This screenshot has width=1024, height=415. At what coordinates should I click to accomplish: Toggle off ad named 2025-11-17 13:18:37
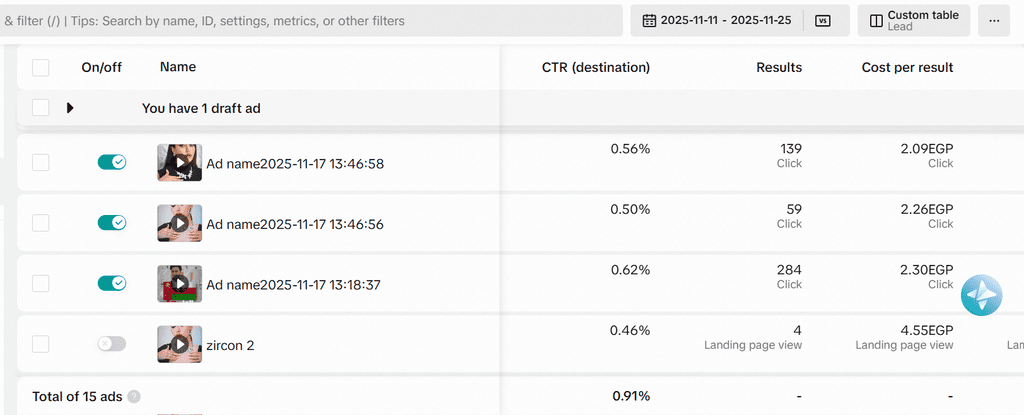[112, 283]
